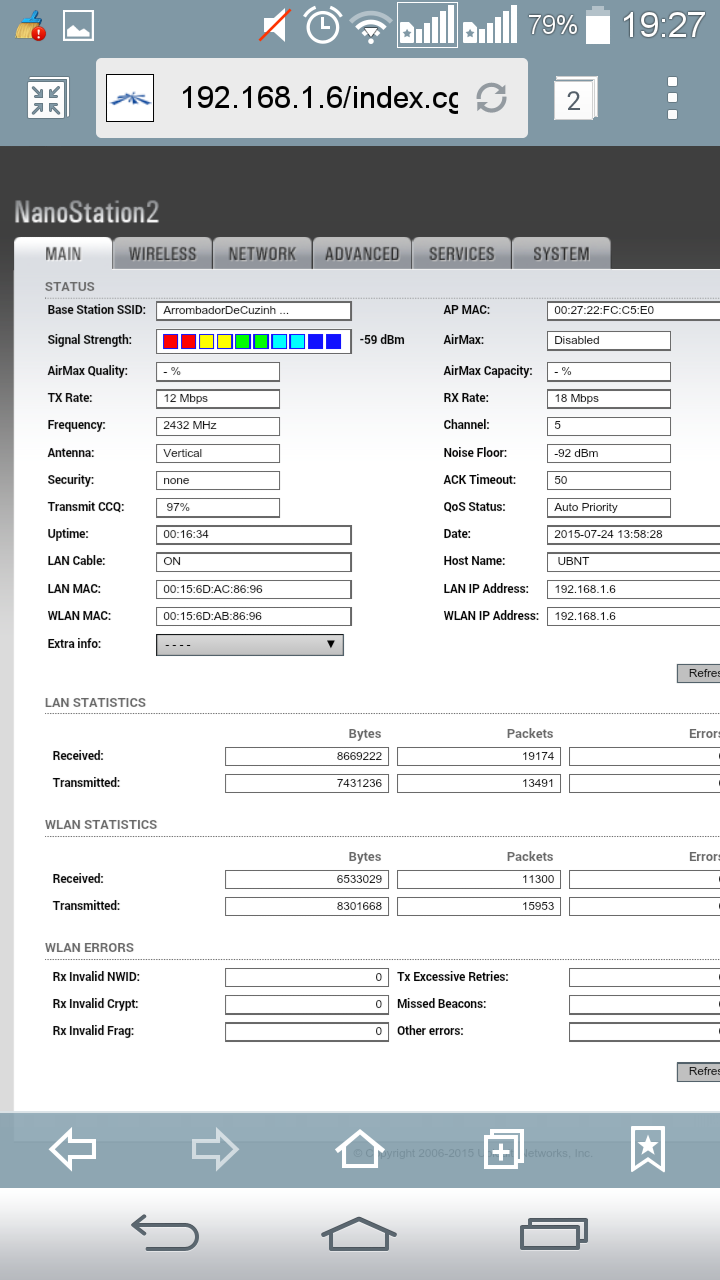Click WLAN transmitted packets 15953

pos(479,906)
